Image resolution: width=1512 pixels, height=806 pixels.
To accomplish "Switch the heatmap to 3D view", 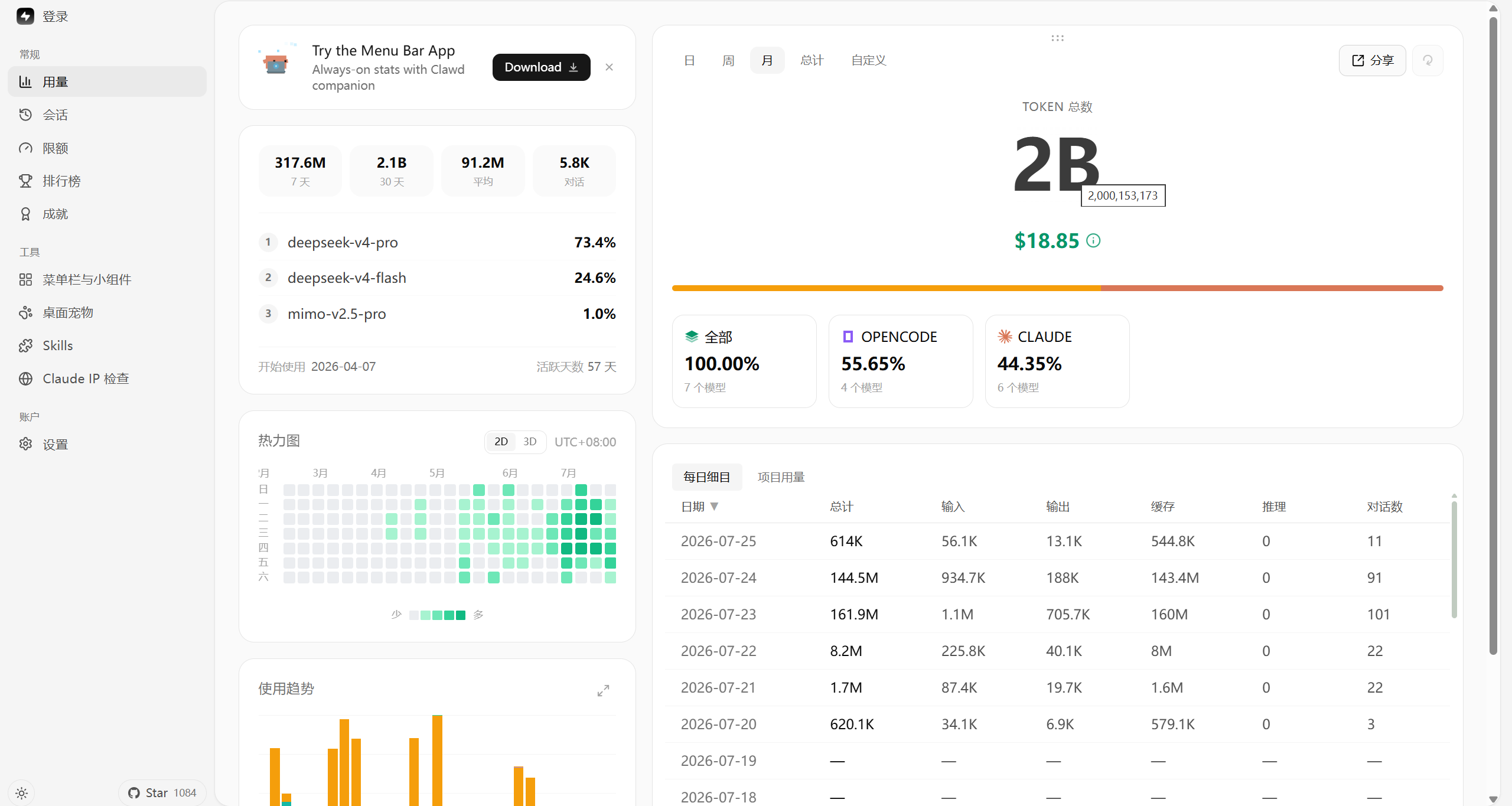I will click(x=530, y=442).
